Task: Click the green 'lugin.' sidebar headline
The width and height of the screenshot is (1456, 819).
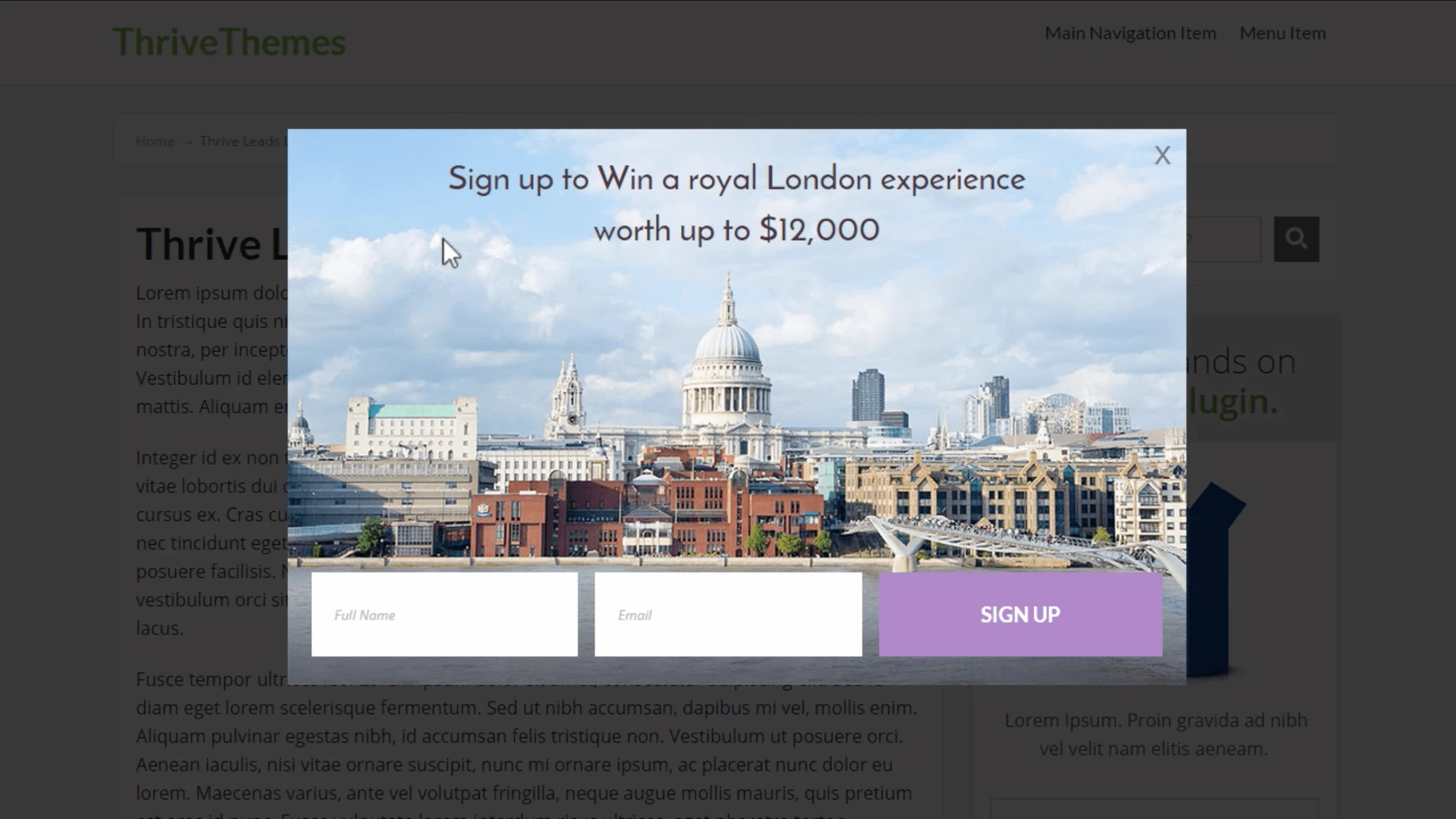Action: coord(1232,402)
